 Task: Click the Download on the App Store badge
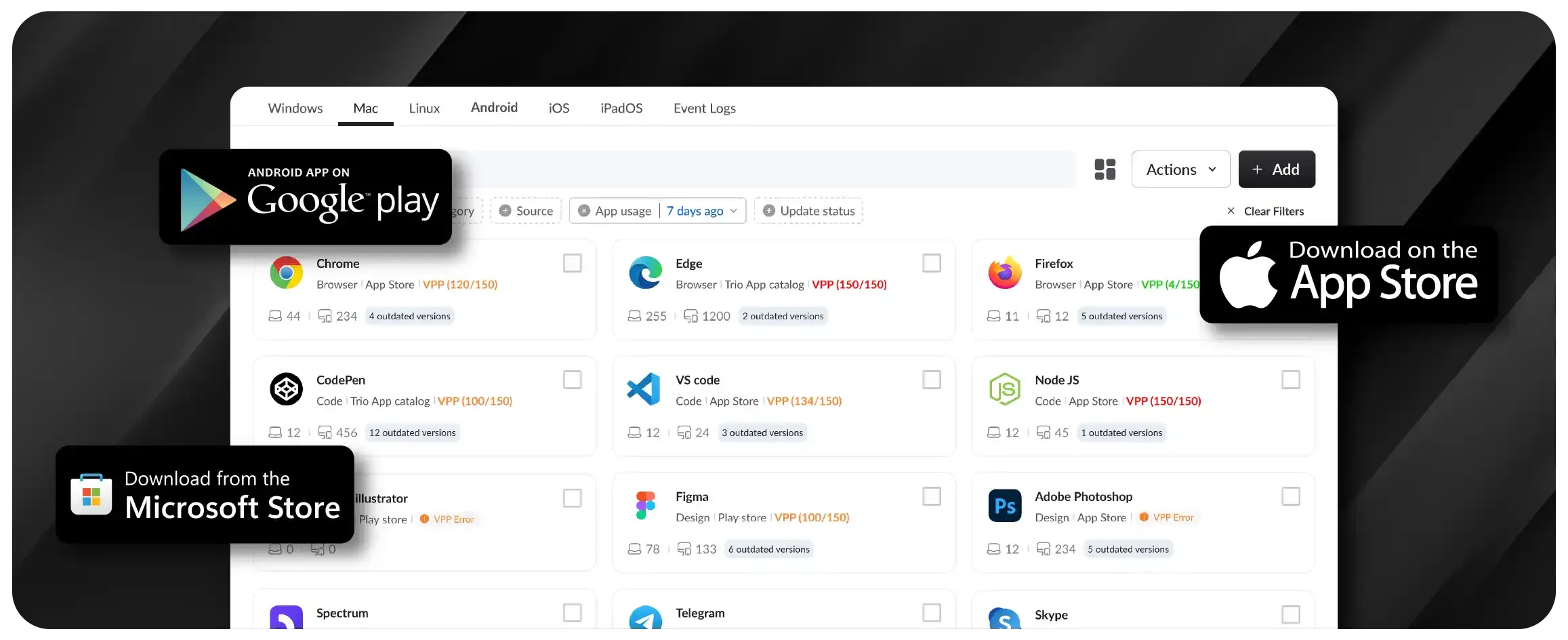1348,274
